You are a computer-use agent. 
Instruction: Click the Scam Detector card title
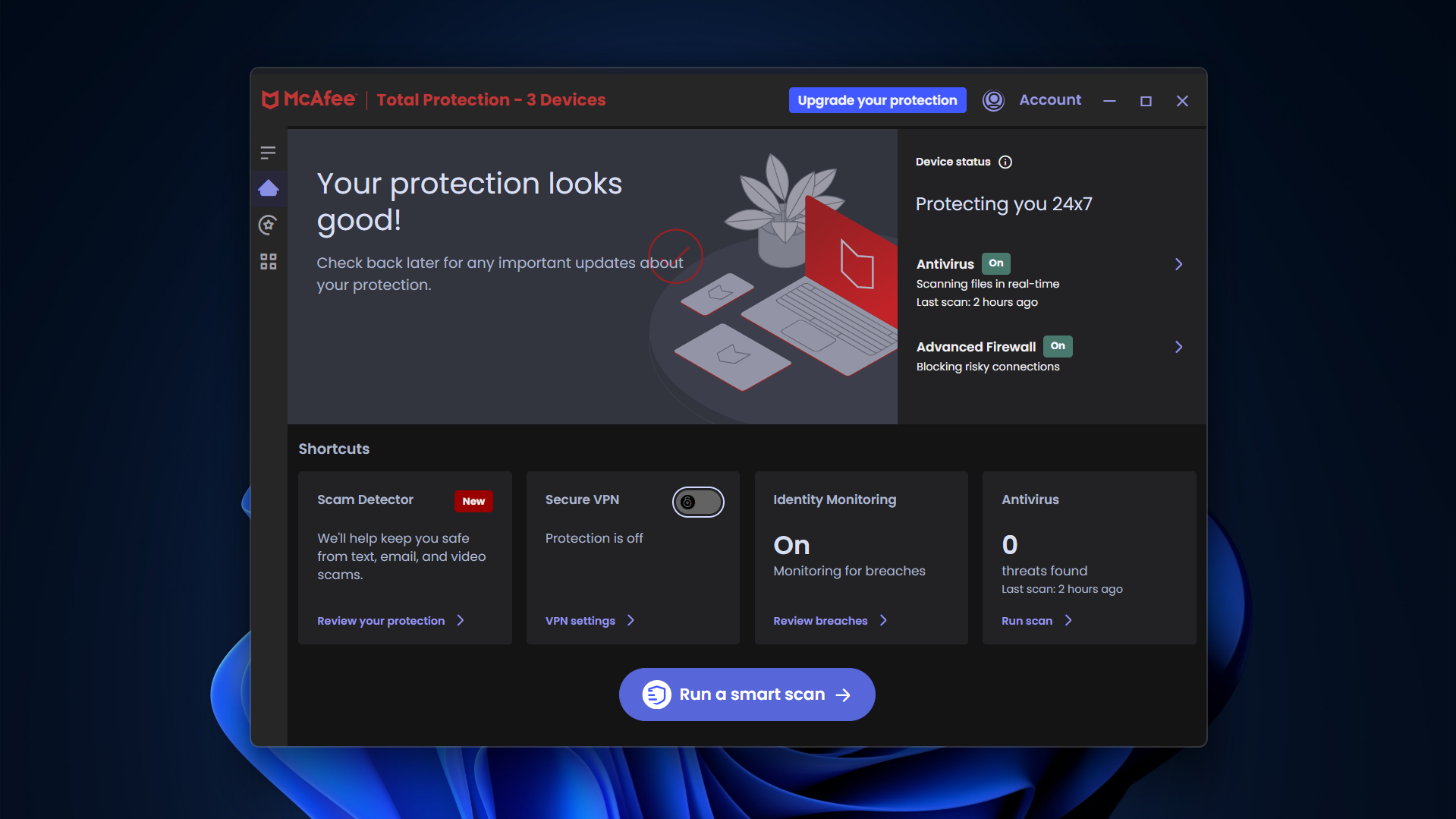pyautogui.click(x=365, y=499)
